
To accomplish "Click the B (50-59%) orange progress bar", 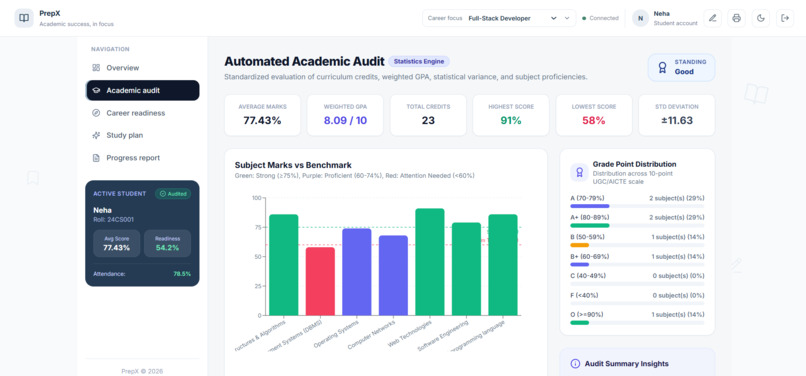I will click(x=637, y=245).
